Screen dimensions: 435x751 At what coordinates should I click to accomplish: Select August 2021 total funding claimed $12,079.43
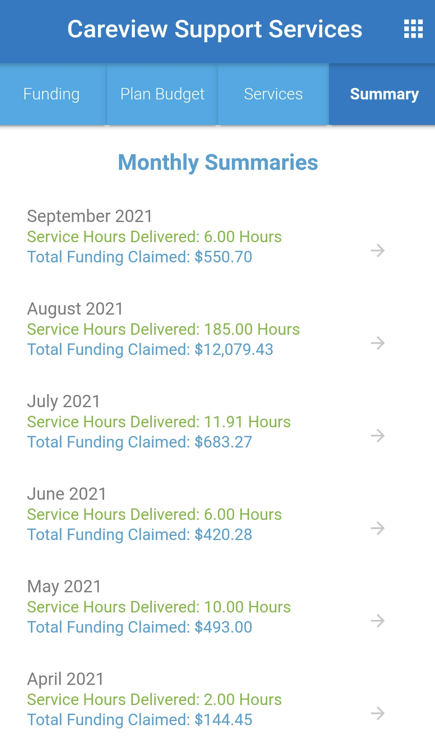[x=150, y=350]
